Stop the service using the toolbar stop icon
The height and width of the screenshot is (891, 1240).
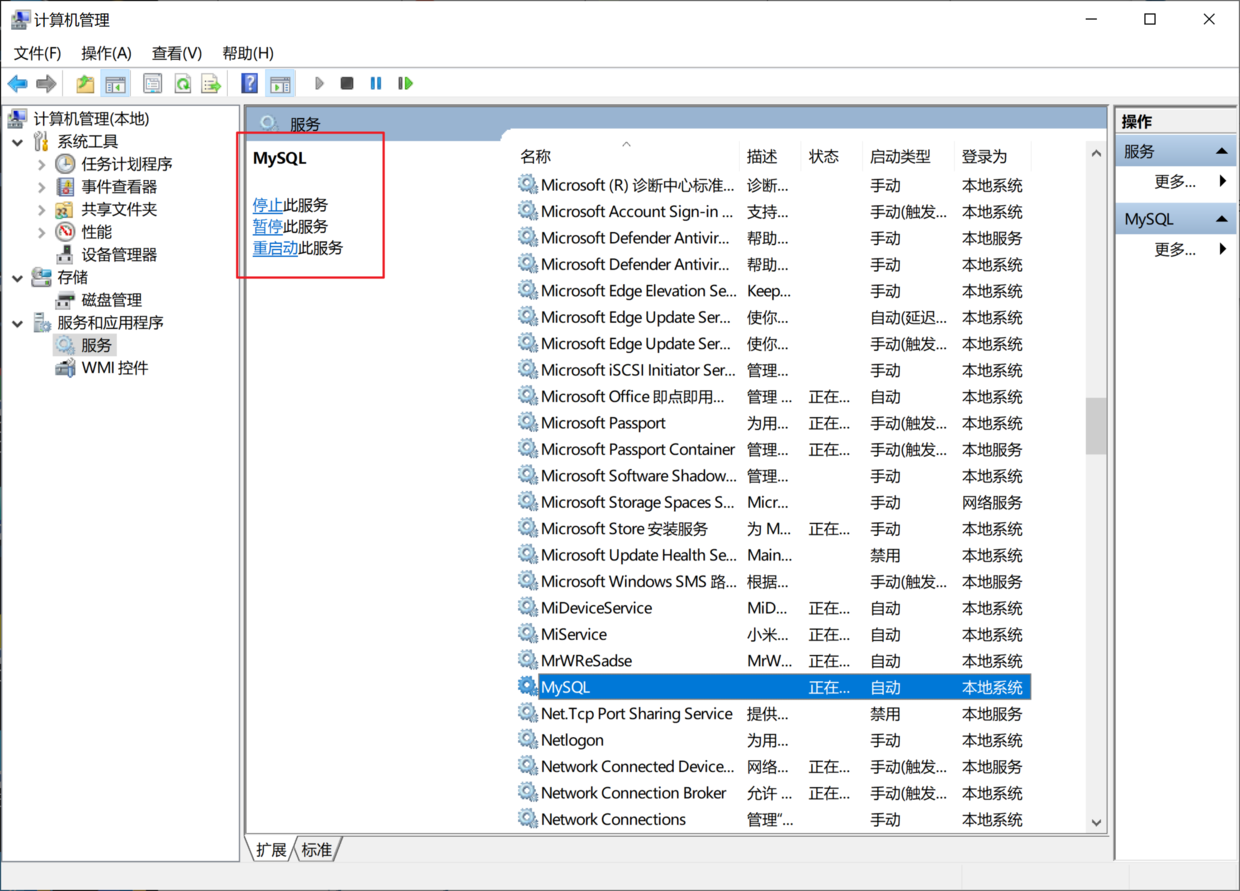(x=347, y=84)
